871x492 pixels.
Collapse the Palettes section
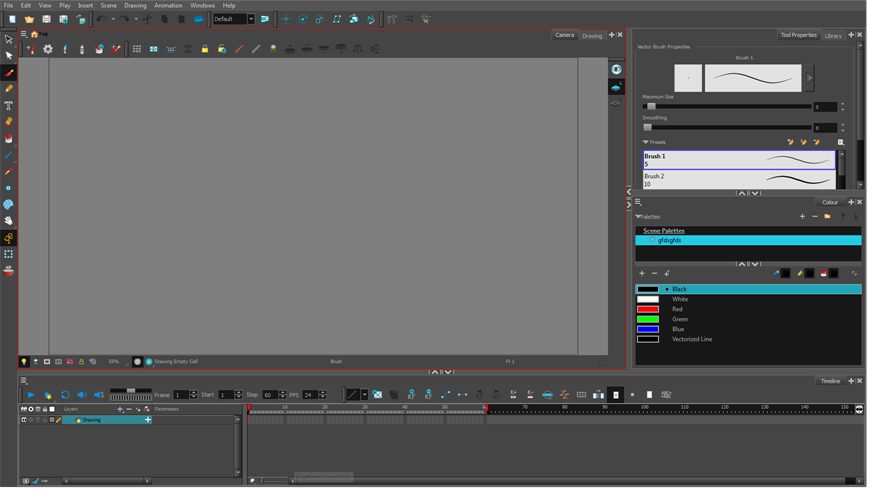click(x=639, y=216)
